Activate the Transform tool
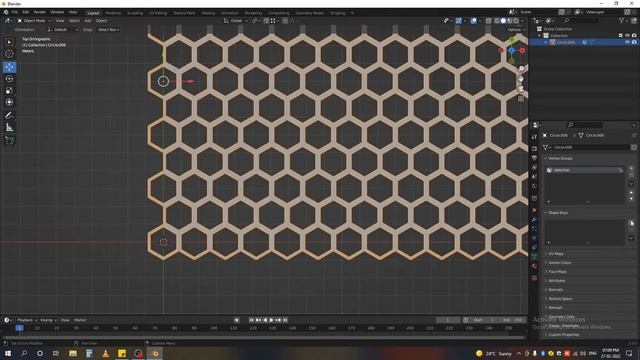The height and width of the screenshot is (360, 640). (9, 102)
